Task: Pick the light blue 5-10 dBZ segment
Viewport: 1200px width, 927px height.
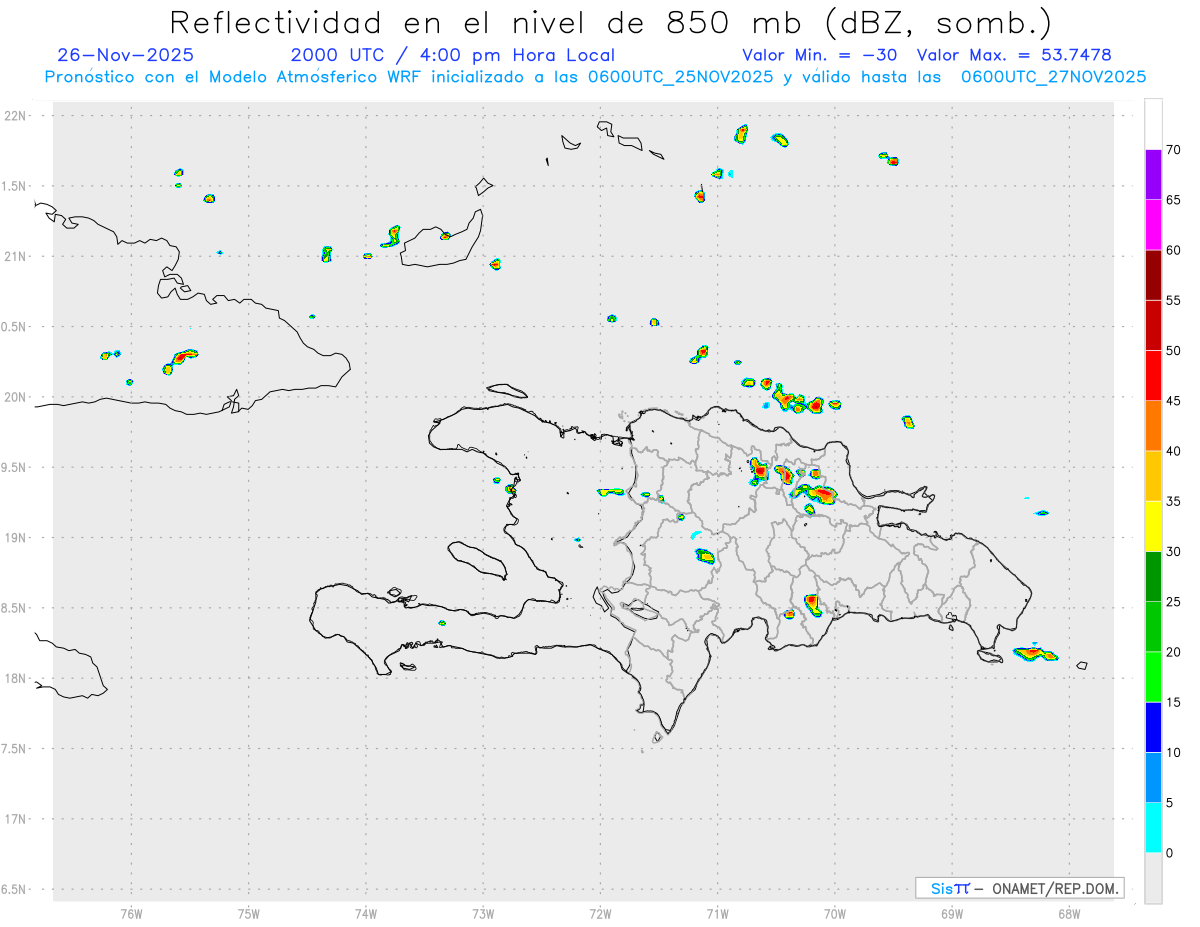Action: [1153, 778]
